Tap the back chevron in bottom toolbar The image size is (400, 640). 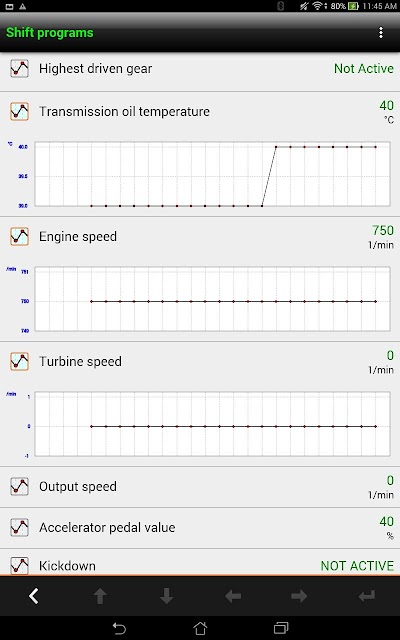coord(33,596)
